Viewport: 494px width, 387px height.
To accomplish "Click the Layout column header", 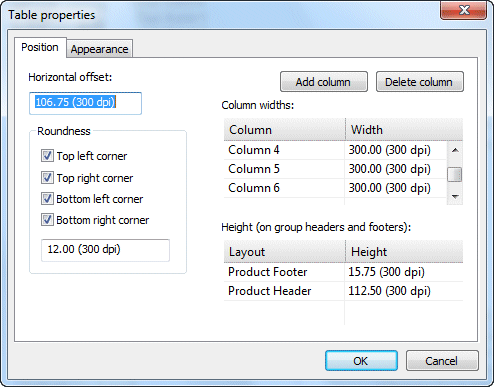I will click(x=284, y=252).
